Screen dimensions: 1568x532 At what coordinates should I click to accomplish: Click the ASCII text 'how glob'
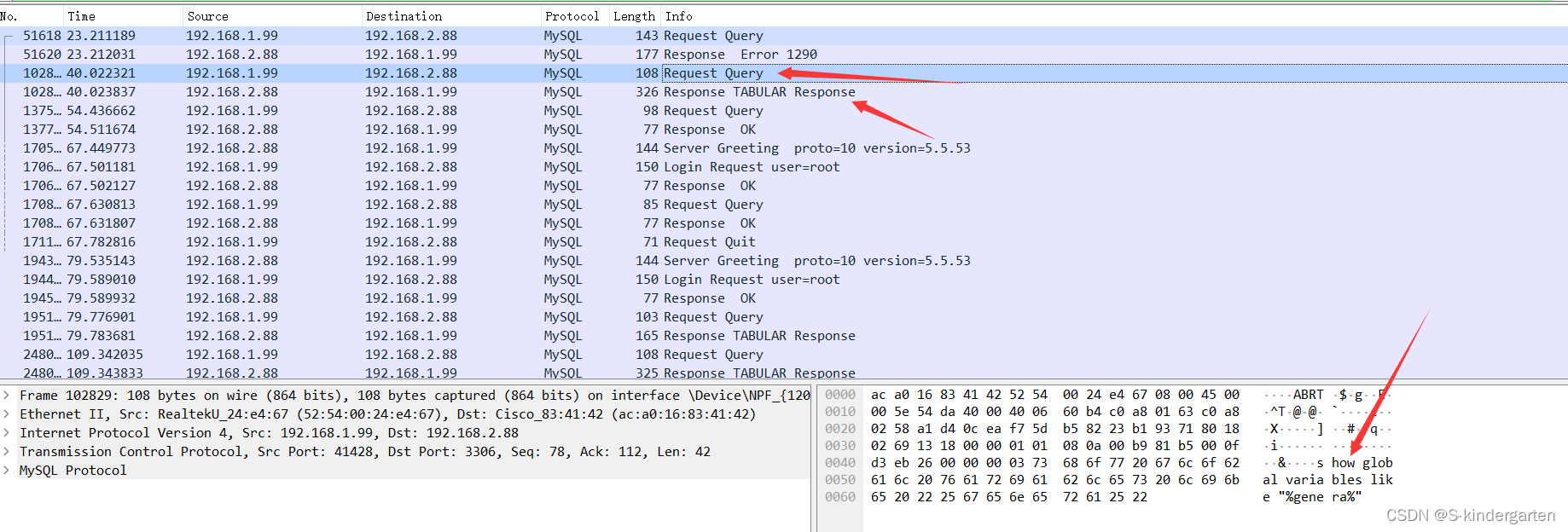click(x=1362, y=463)
